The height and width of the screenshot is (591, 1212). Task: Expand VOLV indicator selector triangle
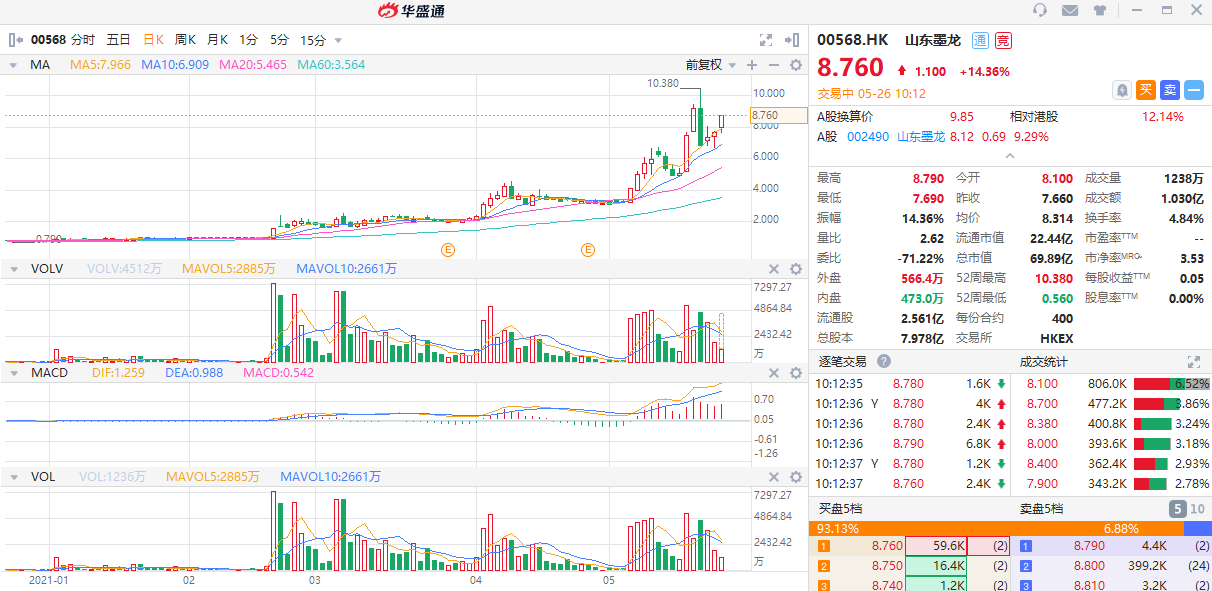tap(13, 268)
